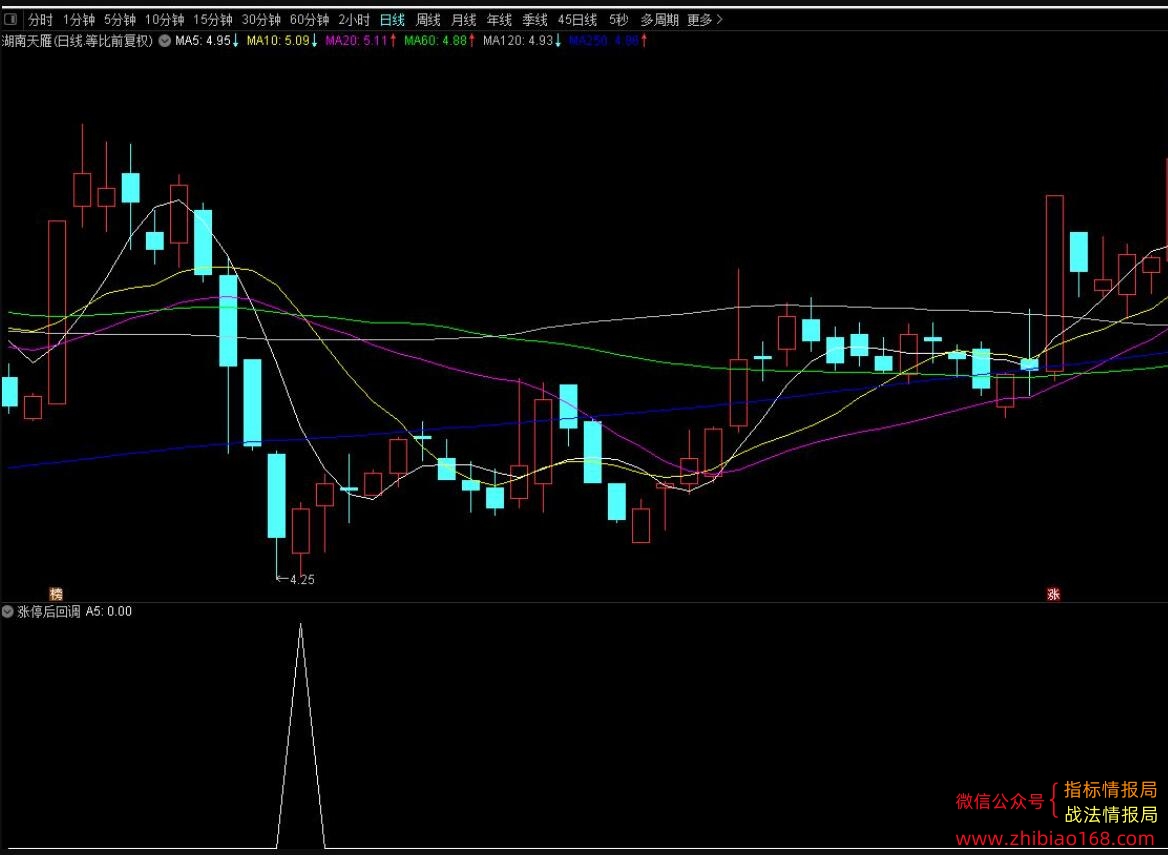Switch to the 日线 daily tab
Screen dimensions: 1168x855
(392, 20)
